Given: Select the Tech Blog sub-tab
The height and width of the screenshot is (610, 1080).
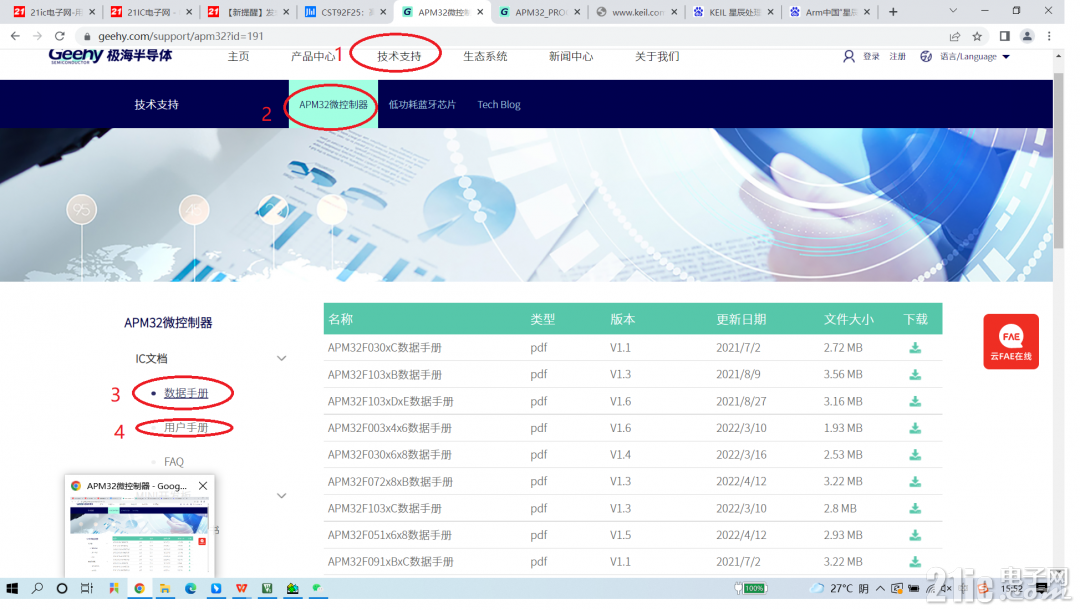Looking at the screenshot, I should coord(499,105).
